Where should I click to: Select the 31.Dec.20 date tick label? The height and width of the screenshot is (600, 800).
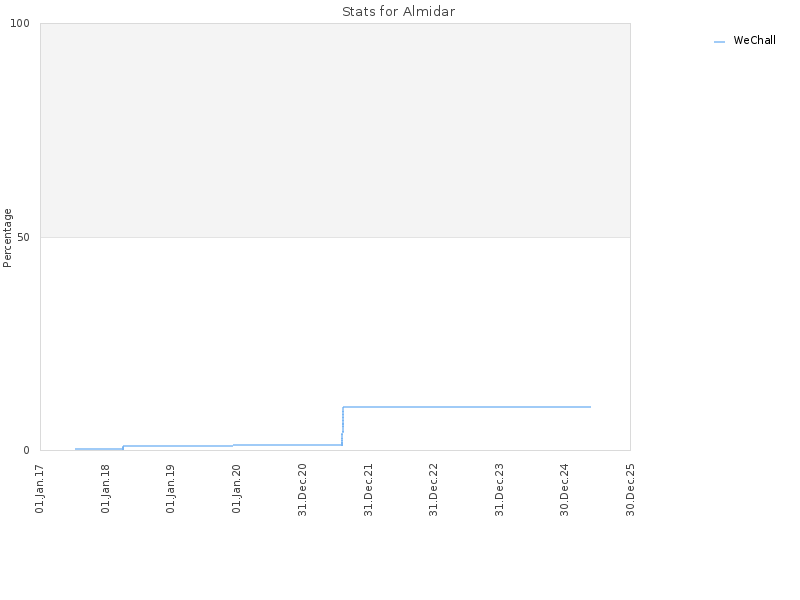(x=302, y=489)
